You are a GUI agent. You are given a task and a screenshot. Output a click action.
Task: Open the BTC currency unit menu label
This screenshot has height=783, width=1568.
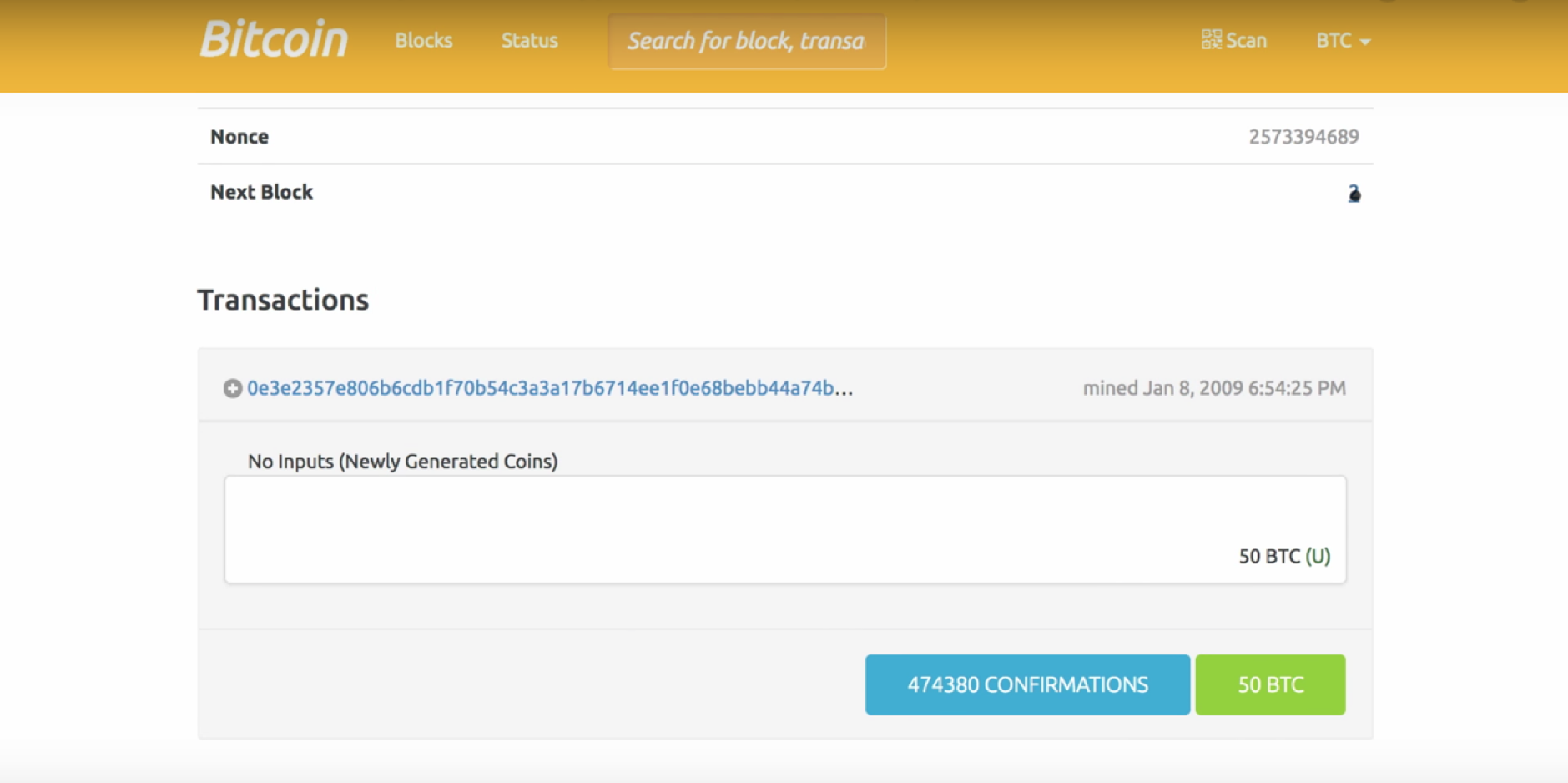[1333, 40]
